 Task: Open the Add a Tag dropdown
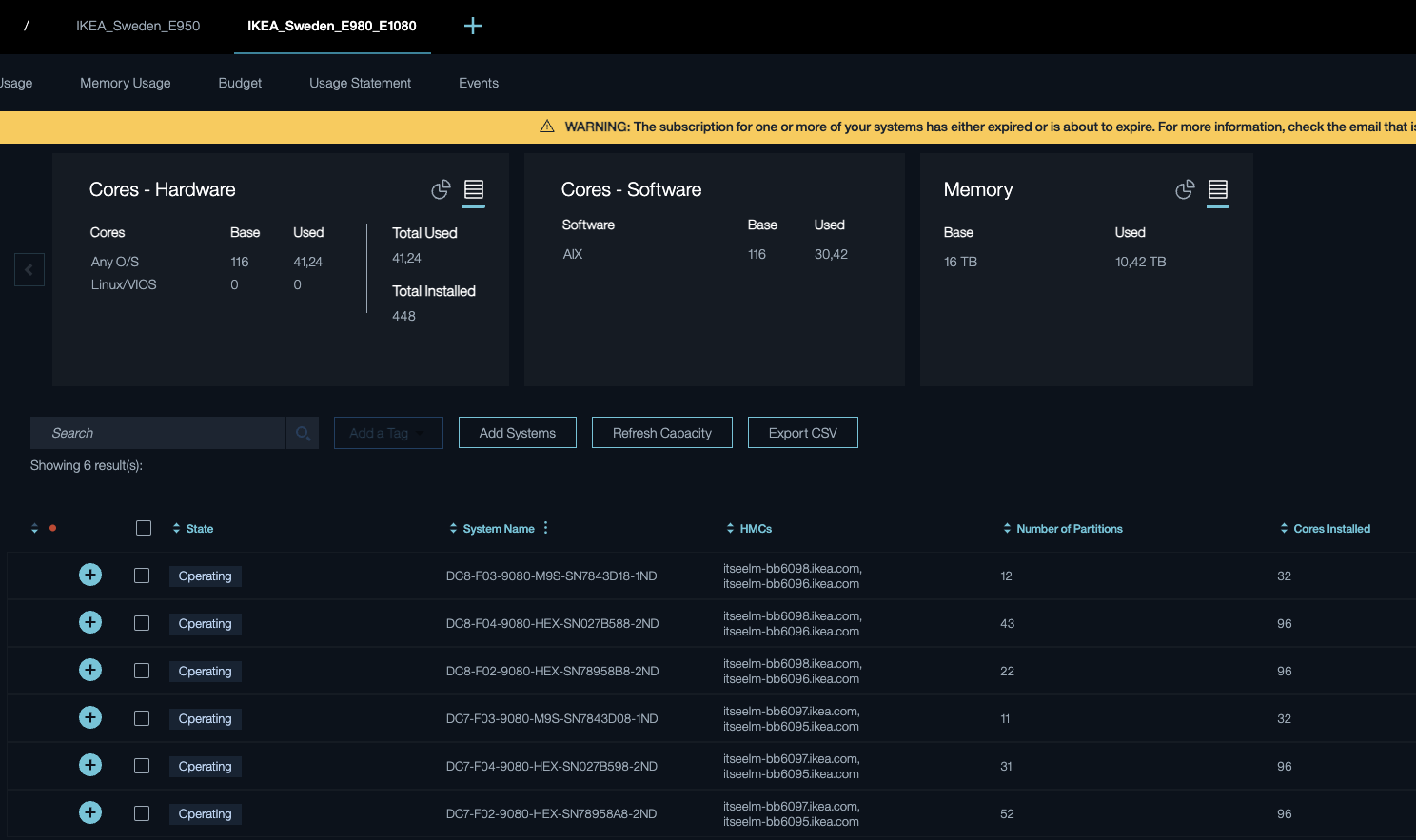(x=388, y=433)
